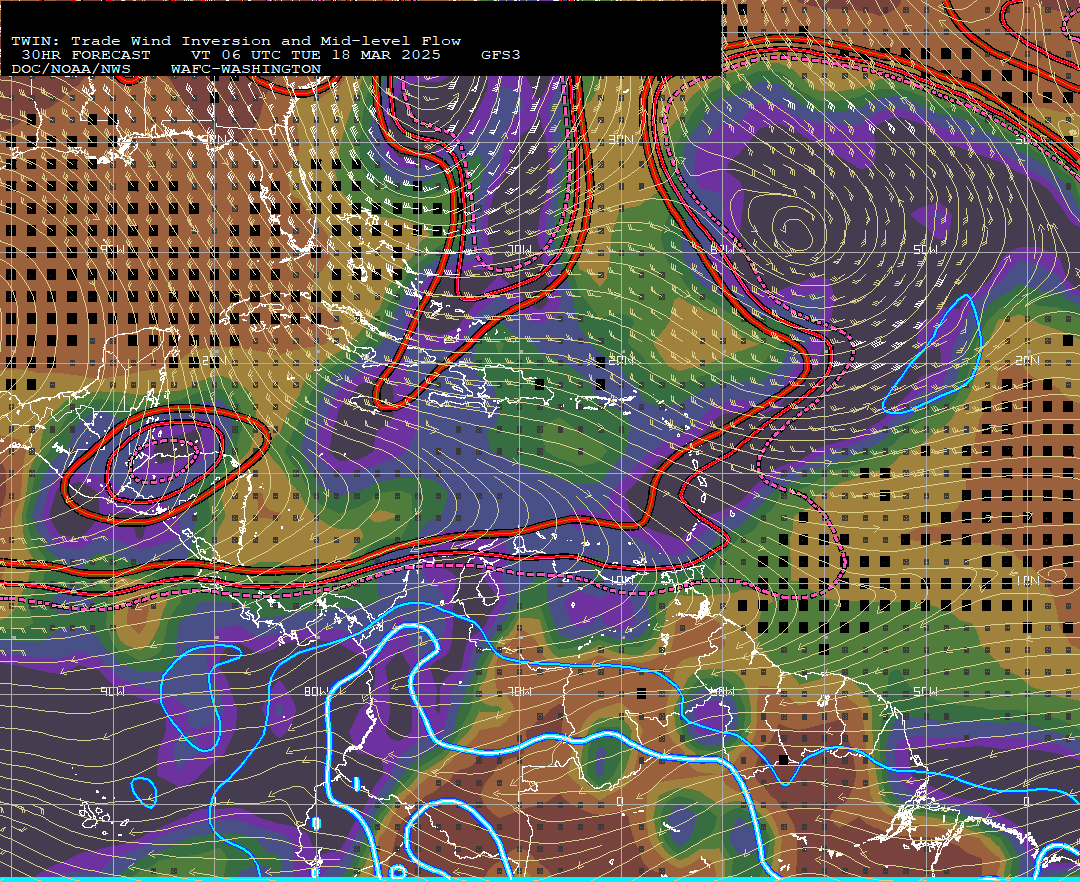This screenshot has width=1080, height=882.
Task: Select the "30HR FORECAST" header text
Action: (86, 55)
